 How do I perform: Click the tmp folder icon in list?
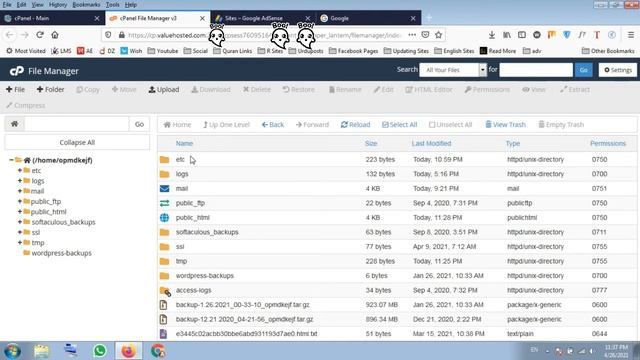[164, 261]
